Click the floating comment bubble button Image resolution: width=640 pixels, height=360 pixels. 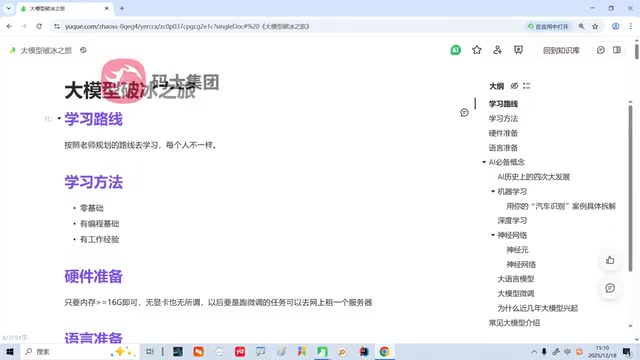pyautogui.click(x=610, y=288)
